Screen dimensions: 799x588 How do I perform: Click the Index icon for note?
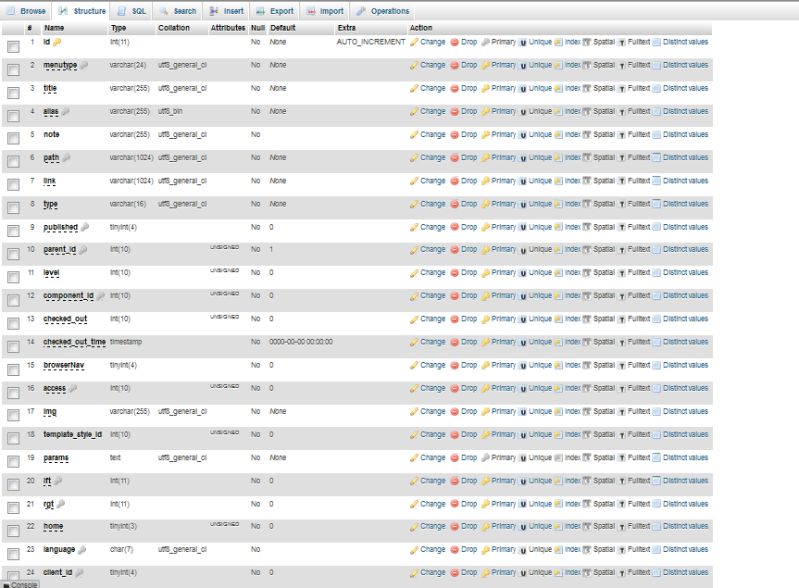558,135
